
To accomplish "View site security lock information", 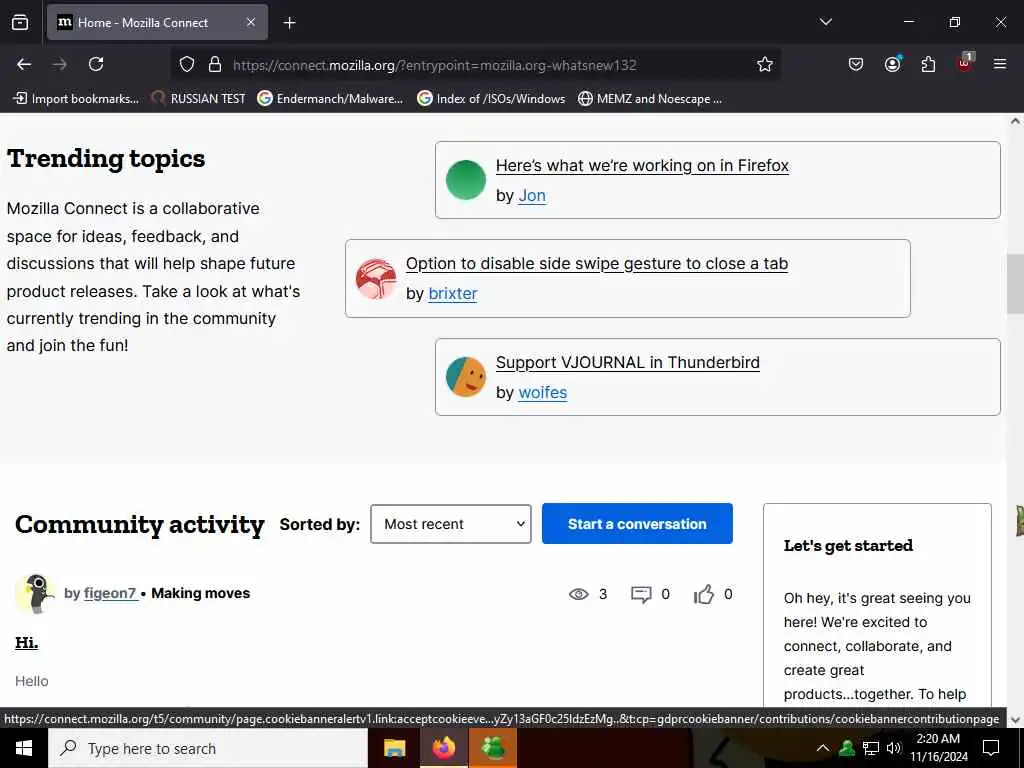I will [x=215, y=64].
